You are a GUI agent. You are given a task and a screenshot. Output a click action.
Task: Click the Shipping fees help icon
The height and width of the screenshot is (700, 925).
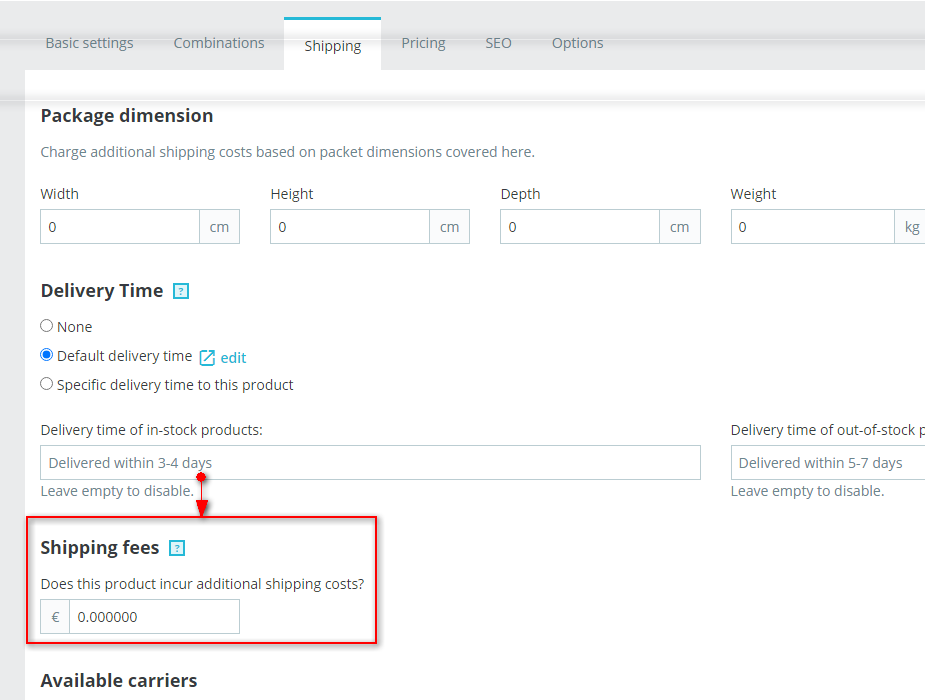[x=177, y=548]
